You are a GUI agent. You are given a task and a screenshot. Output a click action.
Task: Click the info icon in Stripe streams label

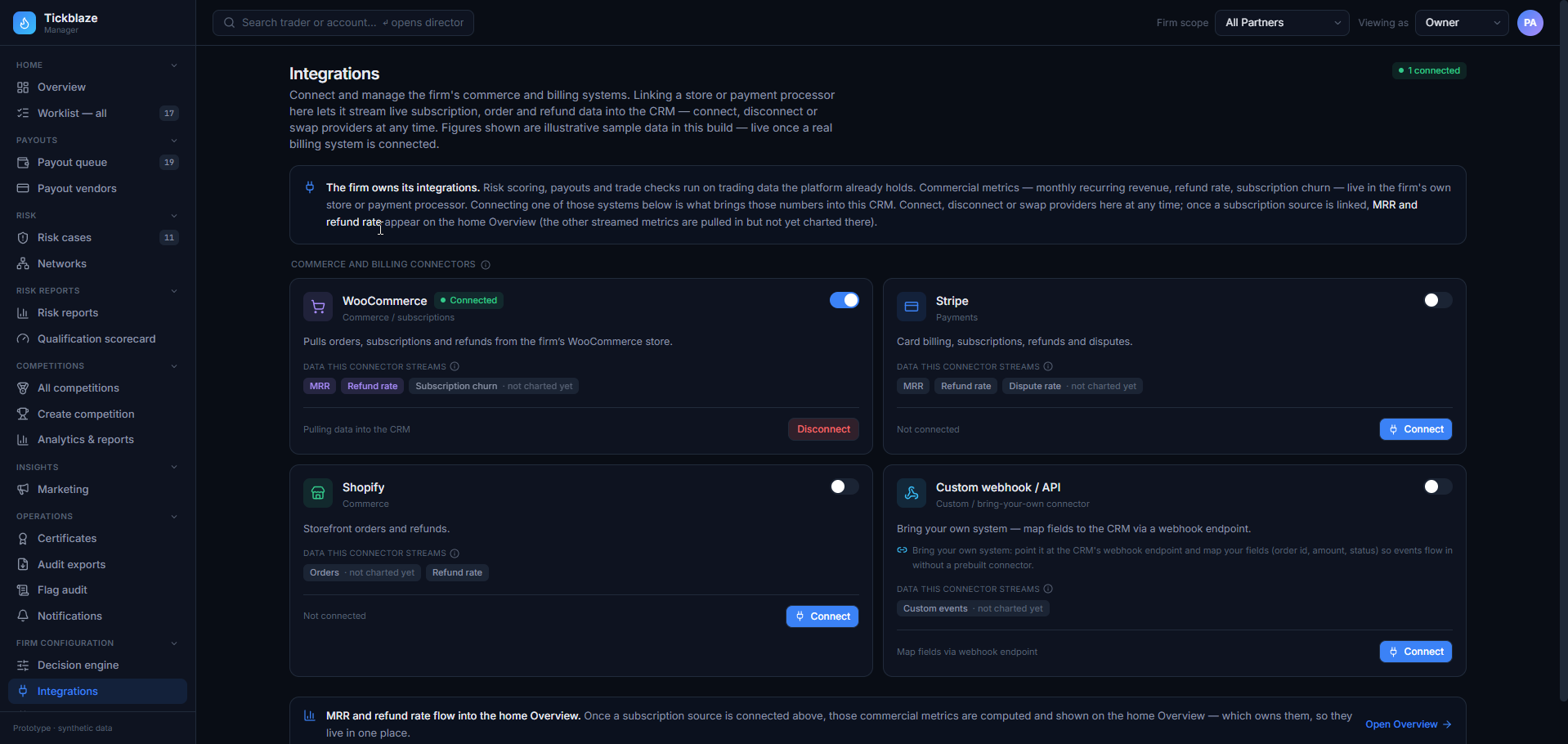coord(1048,366)
